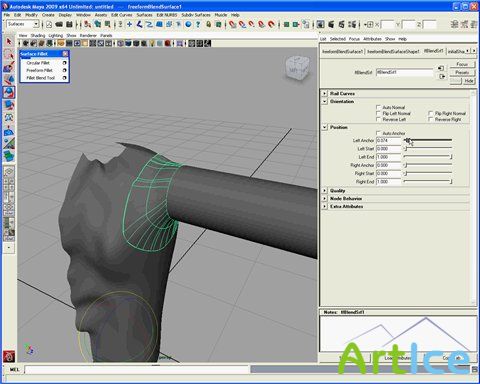Click the blue sphere mask icon
Image resolution: width=480 pixels, height=384 pixels.
188,24
